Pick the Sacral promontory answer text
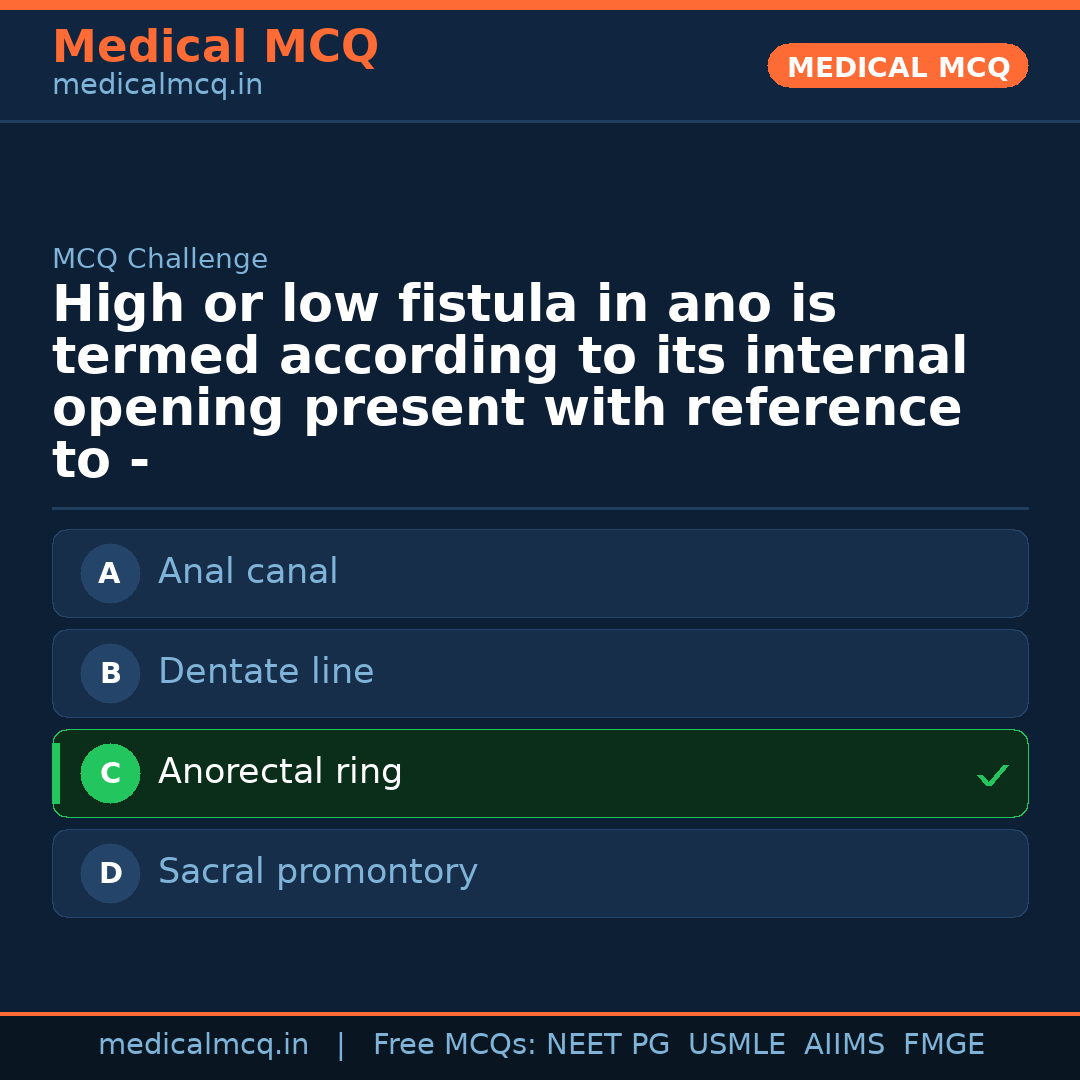Image resolution: width=1080 pixels, height=1080 pixels. 318,872
